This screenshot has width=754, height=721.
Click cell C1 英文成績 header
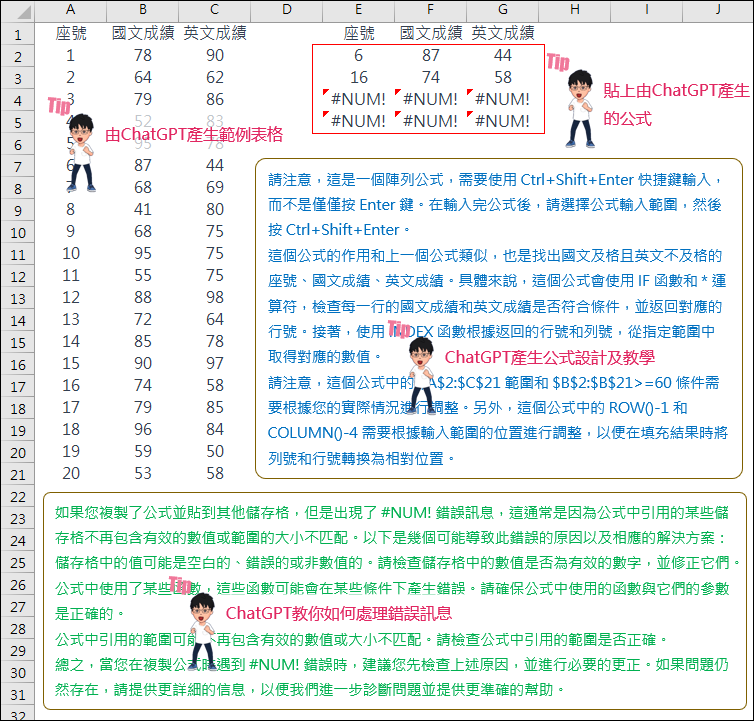(215, 33)
